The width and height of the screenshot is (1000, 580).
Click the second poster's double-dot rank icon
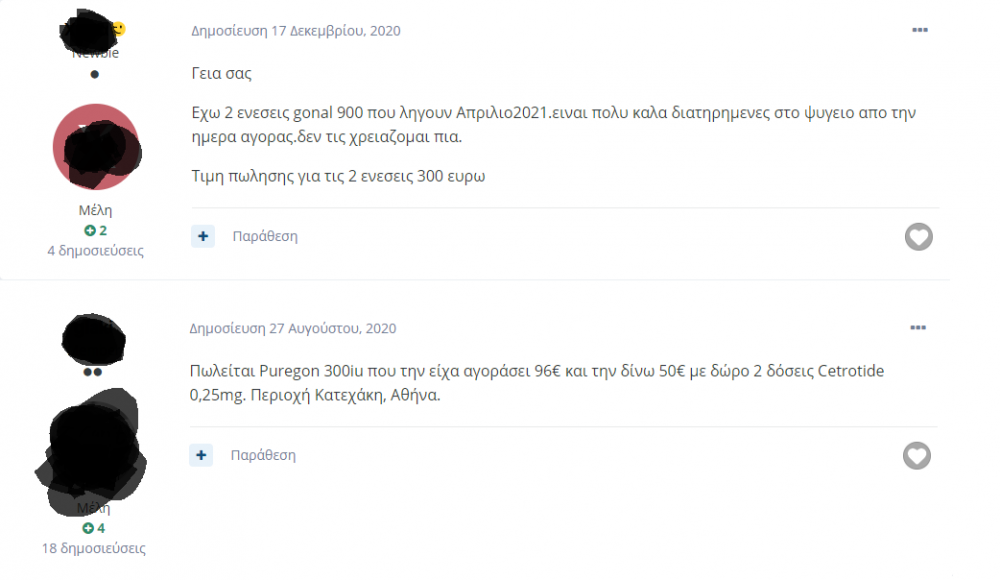pos(92,372)
